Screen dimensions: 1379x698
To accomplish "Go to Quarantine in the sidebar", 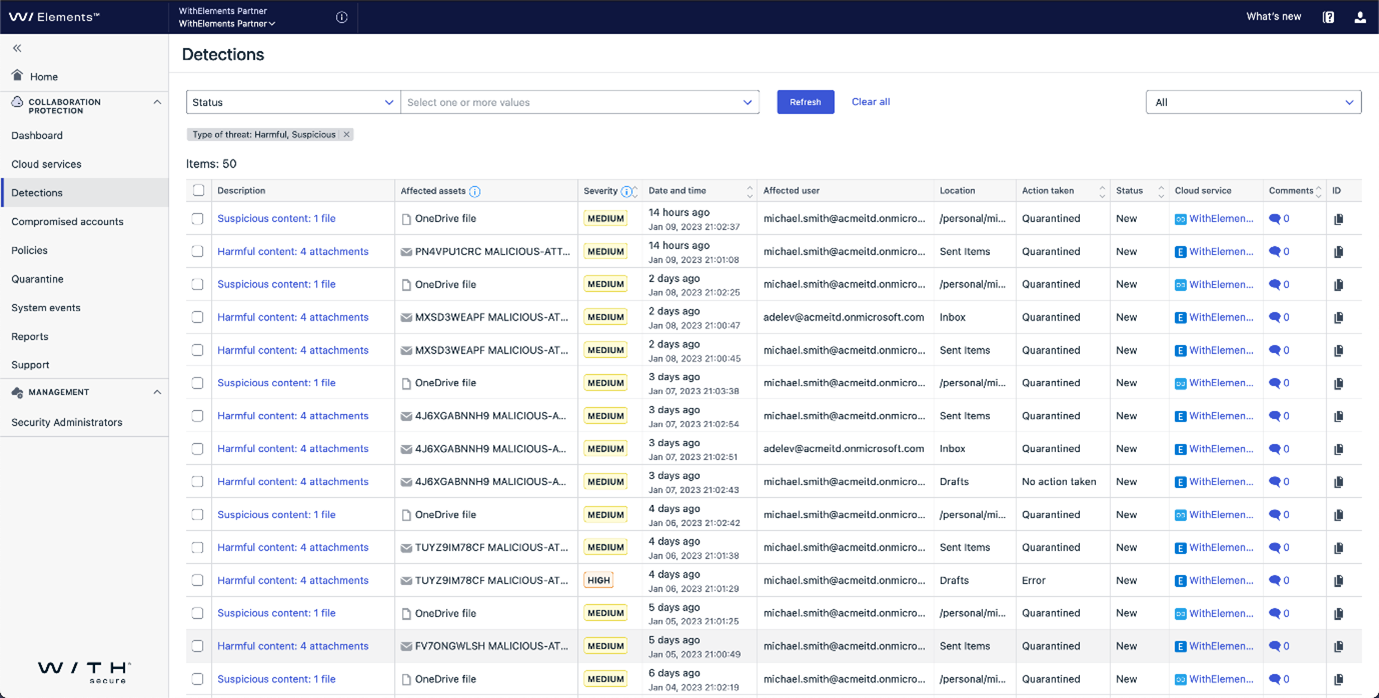I will (x=37, y=279).
